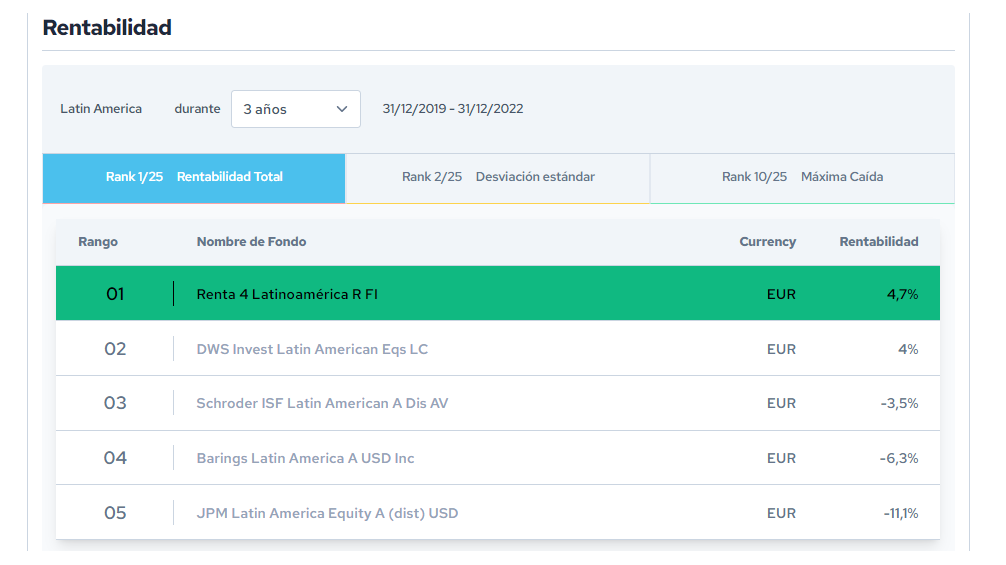Click the Nombre de Fondo column header
This screenshot has width=1006, height=565.
pyautogui.click(x=251, y=241)
